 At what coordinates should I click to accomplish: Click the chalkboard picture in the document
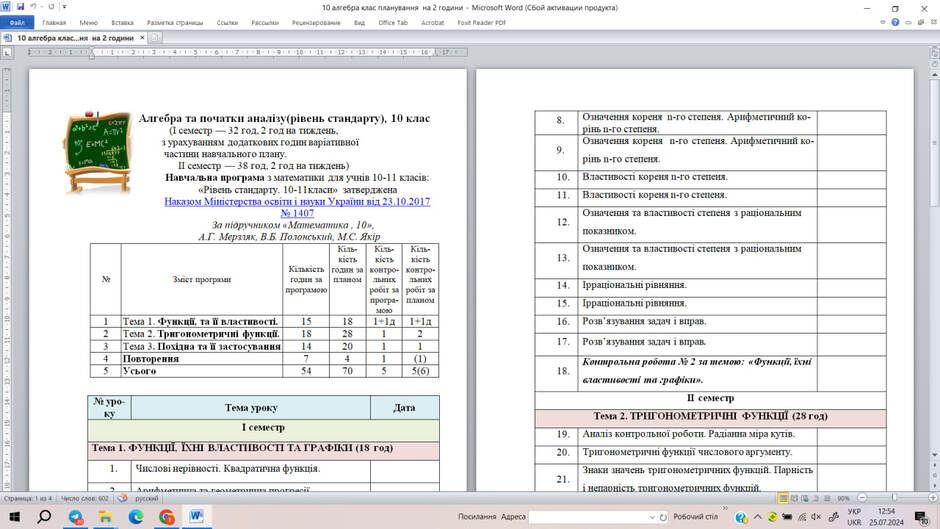point(97,152)
